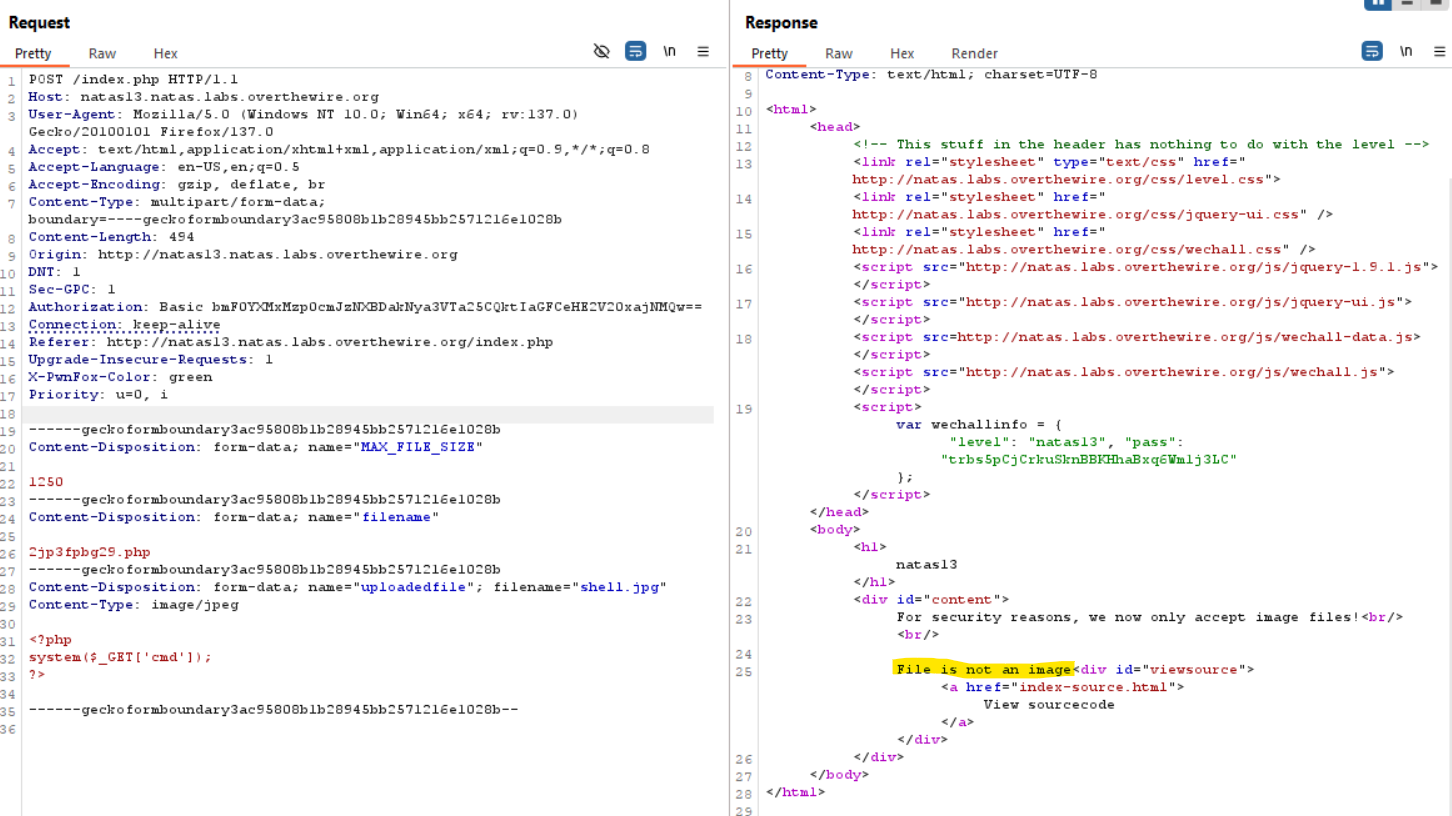Screen dimensions: 1452x816
Task: Click the 'var wechallinfo = {' line
Action: [978, 424]
